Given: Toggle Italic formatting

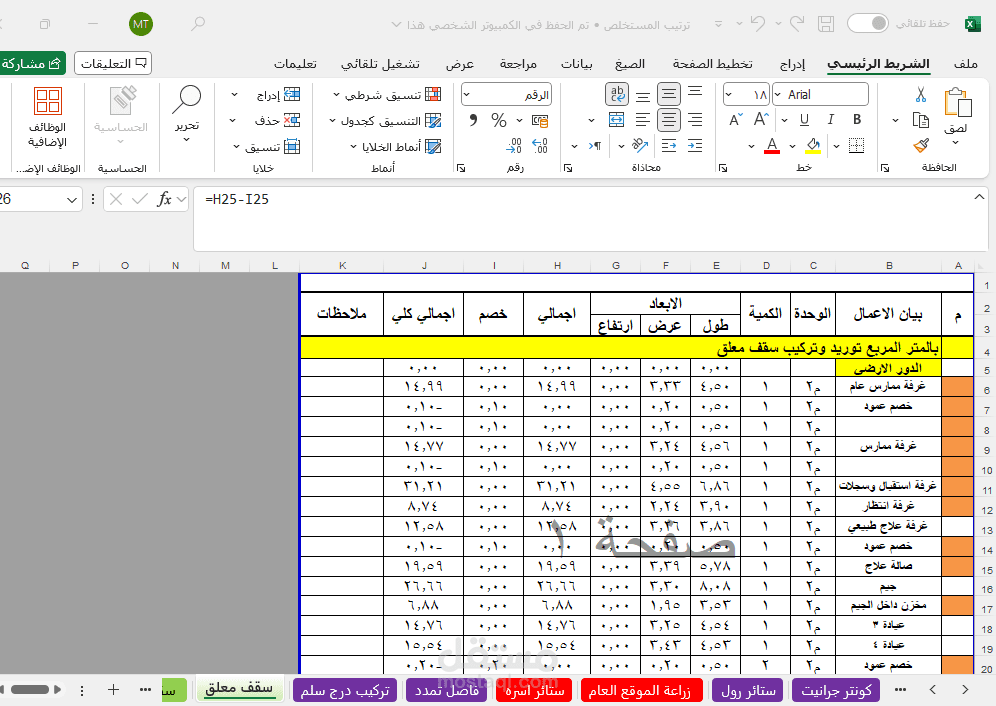Looking at the screenshot, I should point(830,119).
